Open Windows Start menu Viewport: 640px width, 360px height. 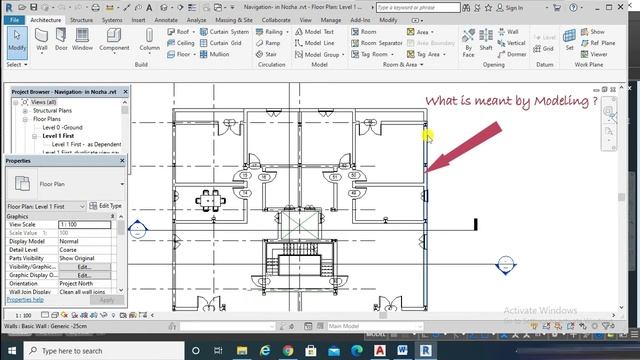pyautogui.click(x=12, y=351)
